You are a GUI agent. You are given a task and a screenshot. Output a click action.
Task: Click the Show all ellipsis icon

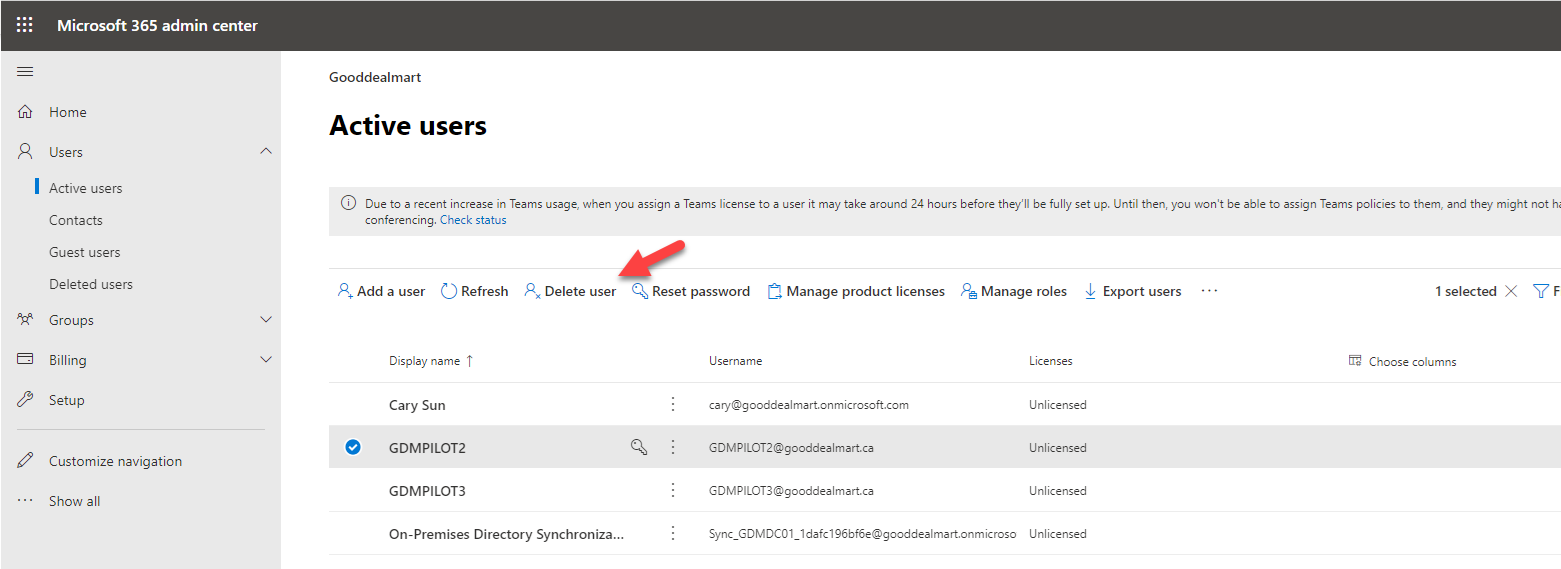click(x=25, y=501)
